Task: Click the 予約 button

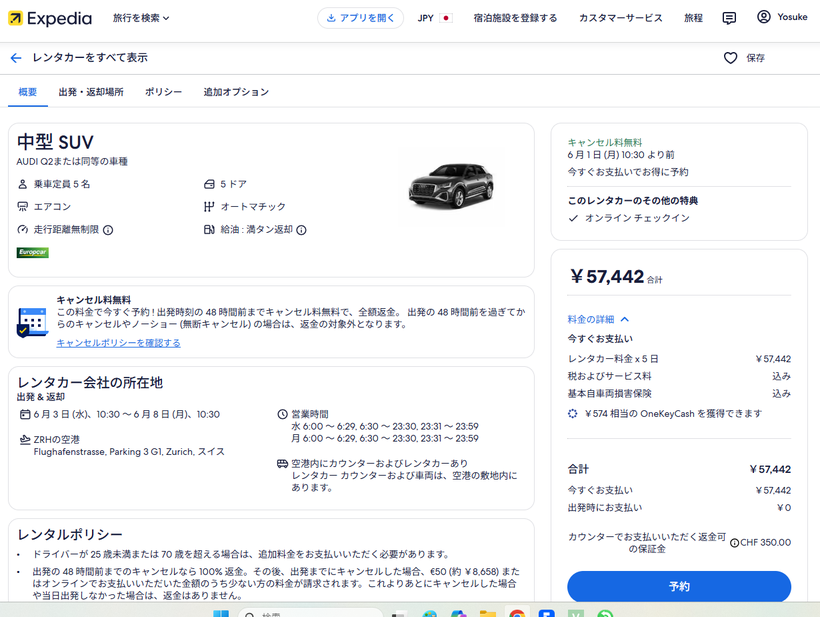Action: (679, 586)
